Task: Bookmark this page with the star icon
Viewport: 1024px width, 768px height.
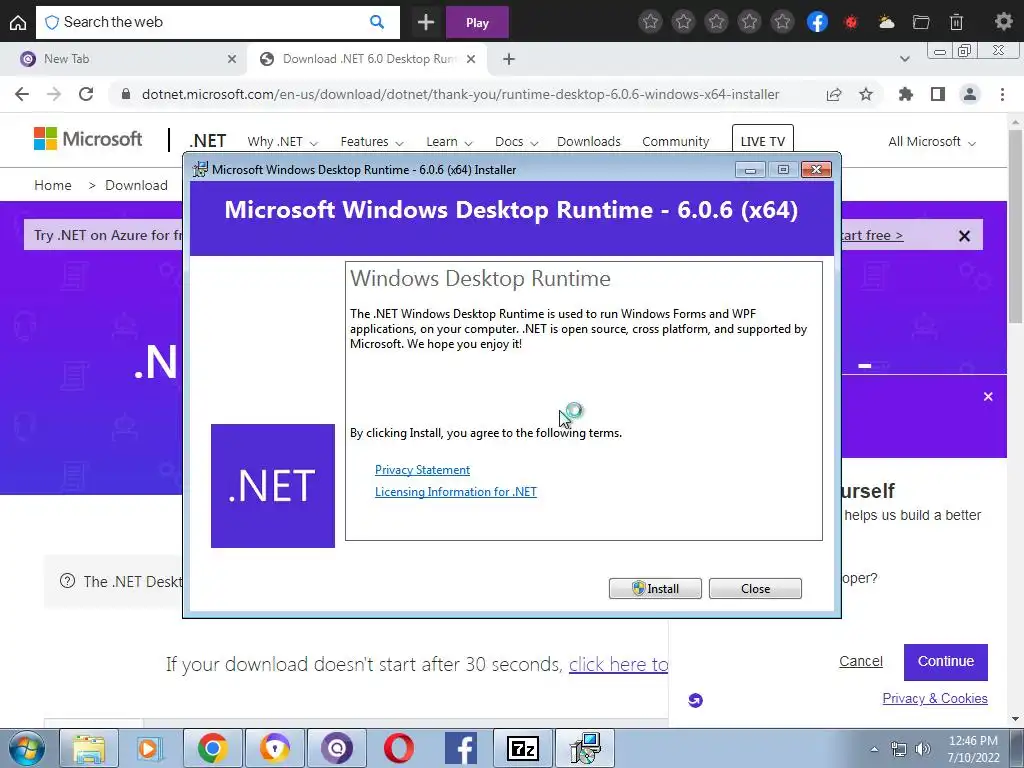Action: pyautogui.click(x=866, y=94)
